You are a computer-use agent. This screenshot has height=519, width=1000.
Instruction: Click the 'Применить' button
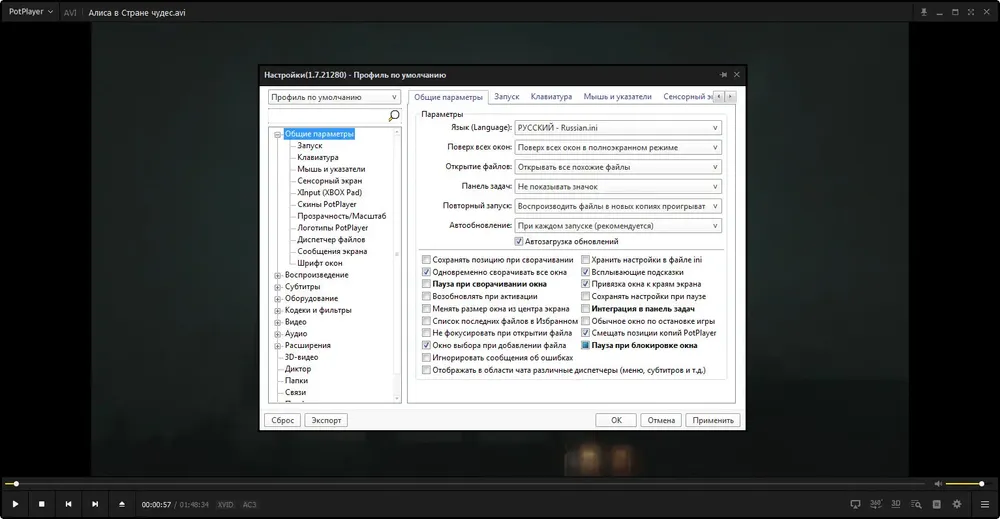(x=713, y=420)
